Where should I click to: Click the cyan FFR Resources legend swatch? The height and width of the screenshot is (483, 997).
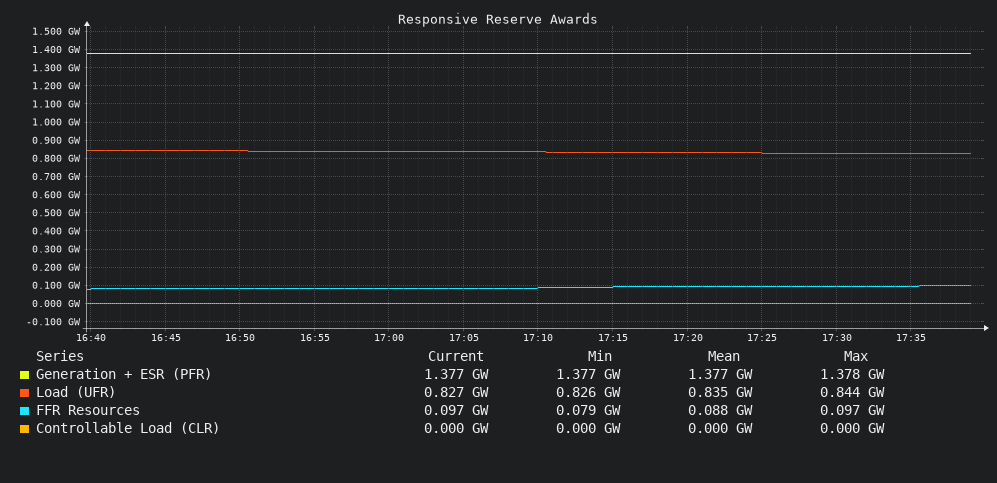pyautogui.click(x=24, y=411)
